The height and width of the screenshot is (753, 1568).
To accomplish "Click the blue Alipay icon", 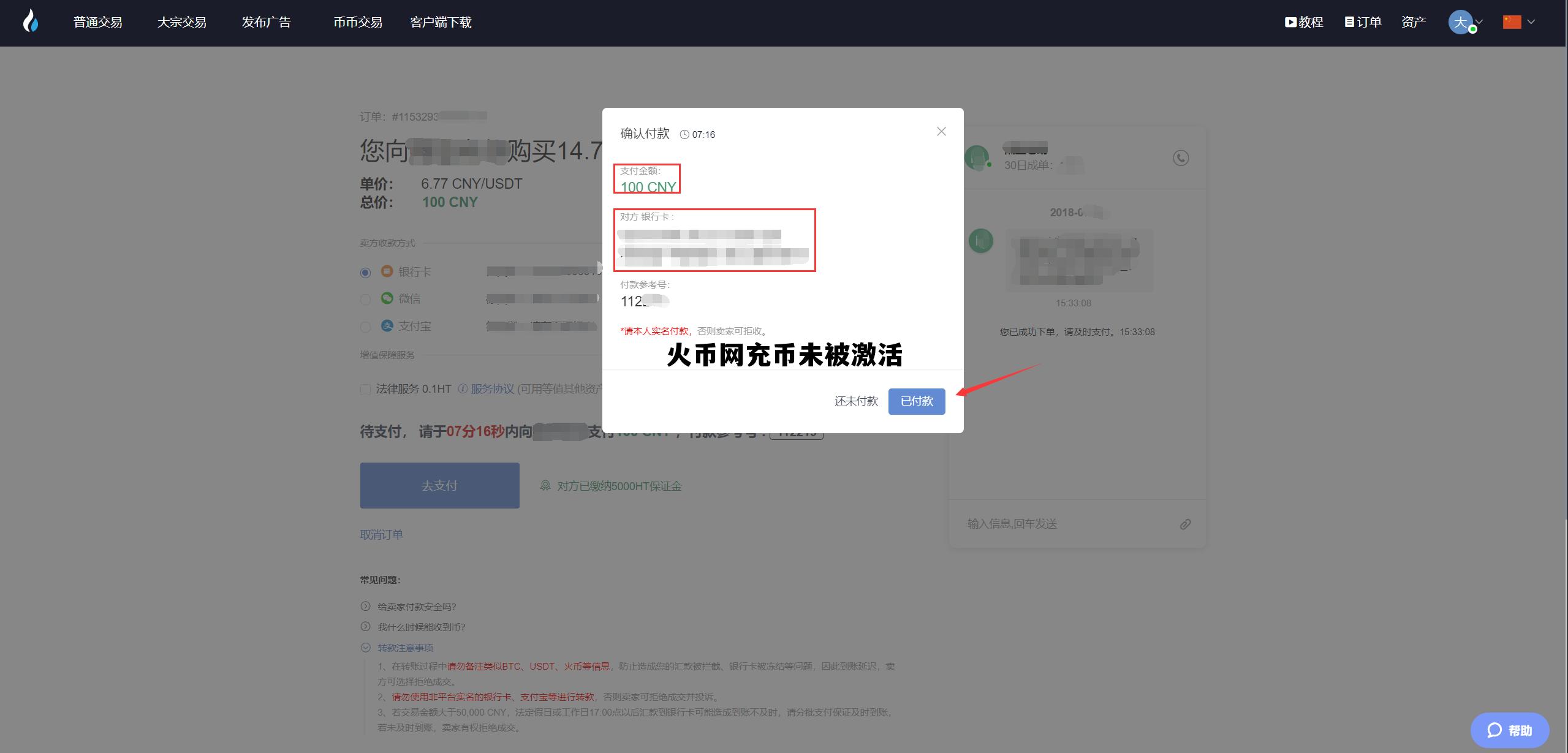I will tap(387, 325).
